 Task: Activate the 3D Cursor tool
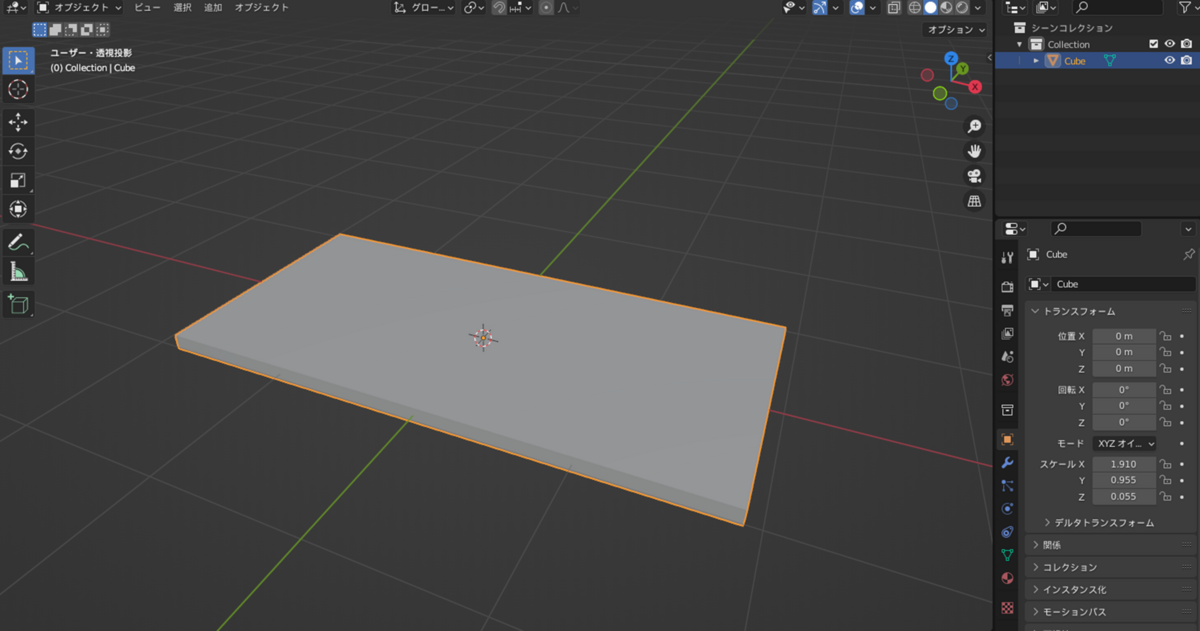pyautogui.click(x=18, y=89)
